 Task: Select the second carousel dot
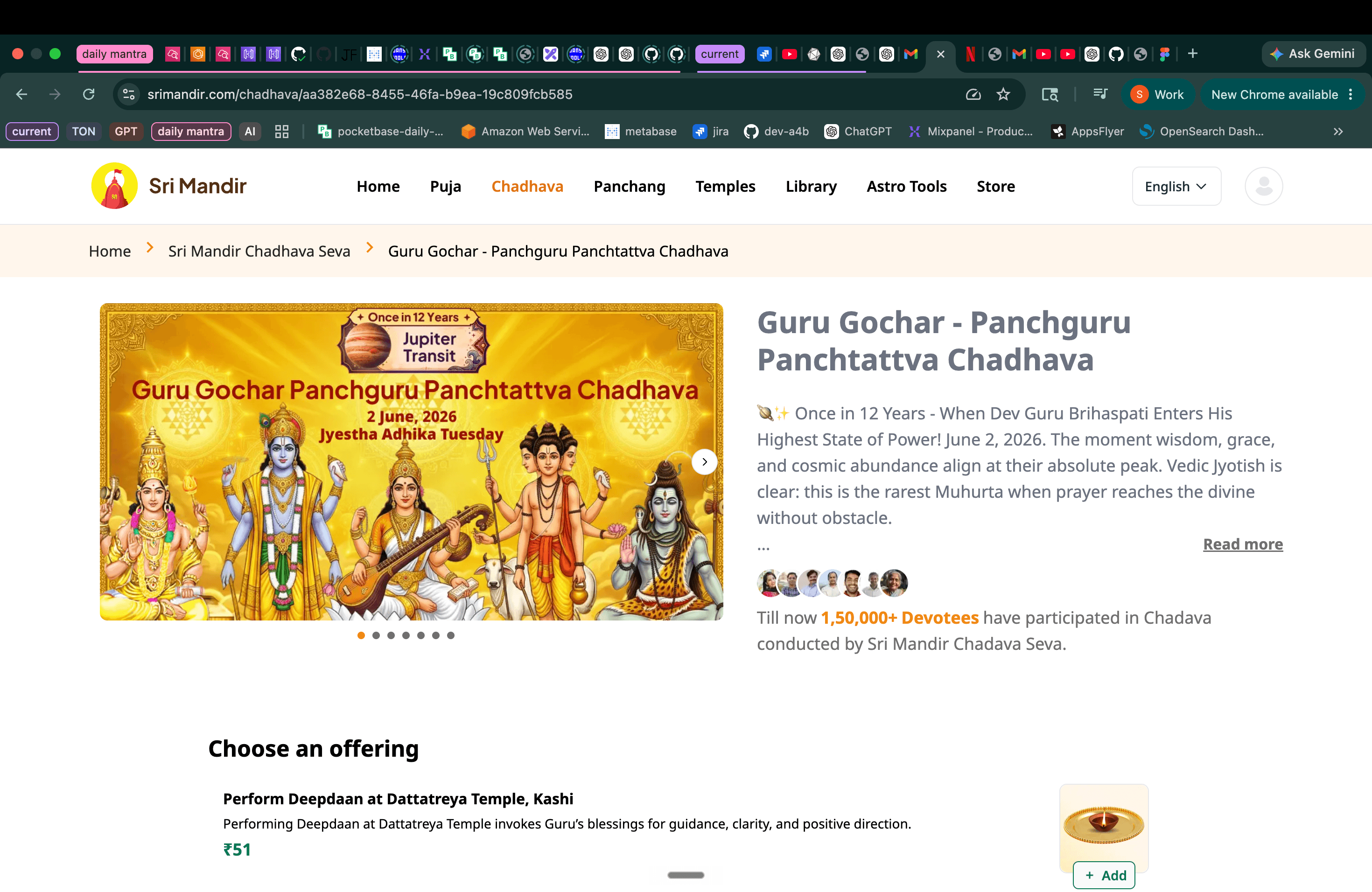(376, 635)
